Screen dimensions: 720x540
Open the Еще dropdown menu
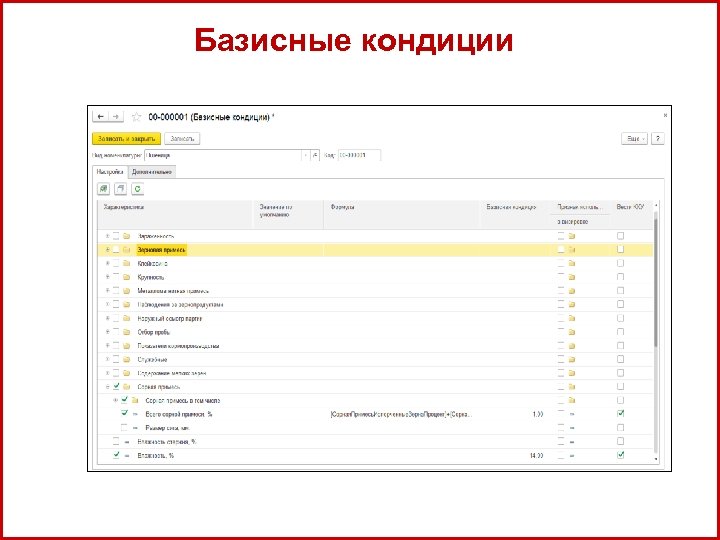coord(635,139)
